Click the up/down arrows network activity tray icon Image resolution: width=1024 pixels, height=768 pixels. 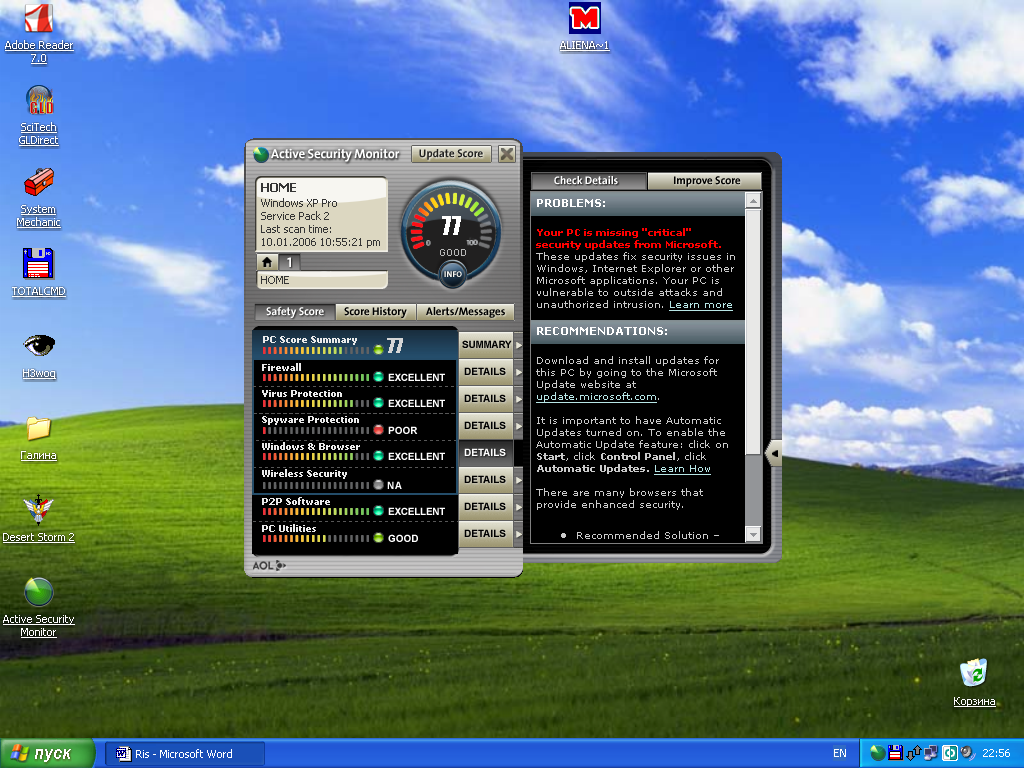(914, 753)
